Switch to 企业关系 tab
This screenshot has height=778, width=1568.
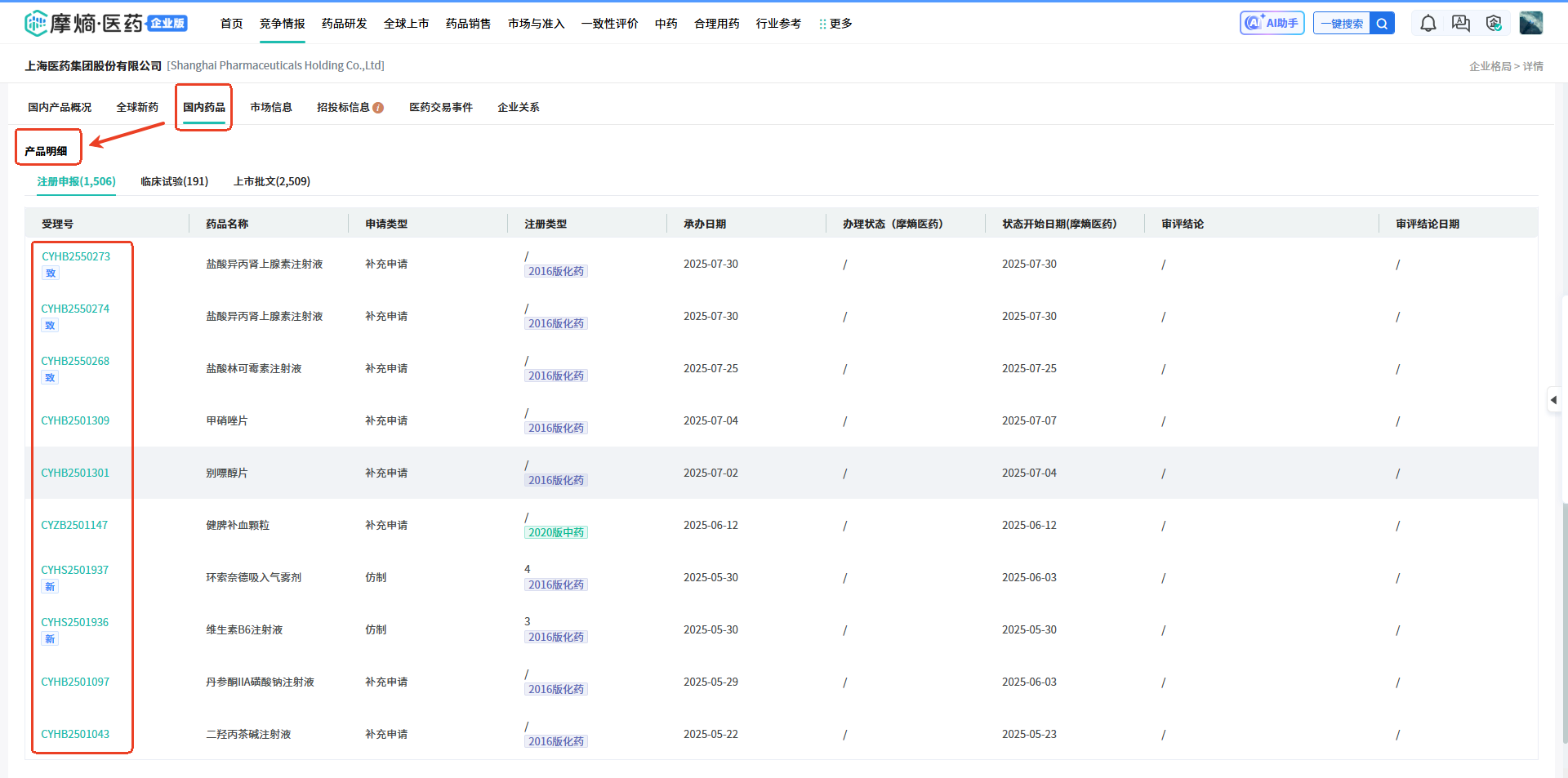coord(519,107)
